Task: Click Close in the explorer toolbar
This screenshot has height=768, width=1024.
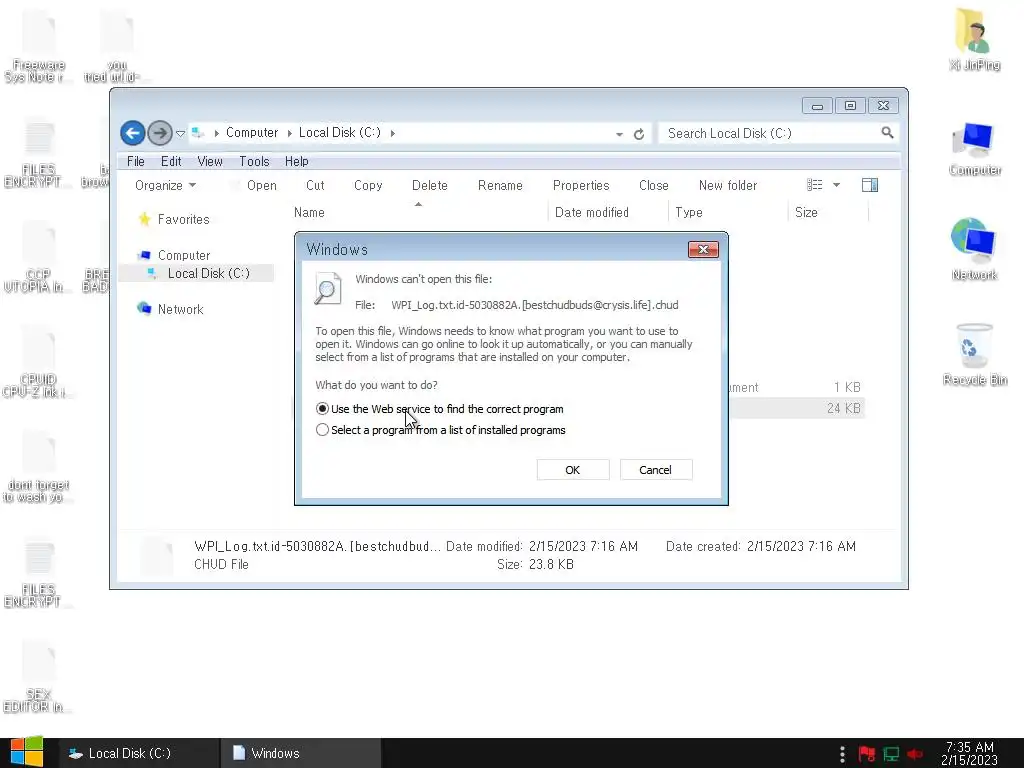Action: [654, 185]
